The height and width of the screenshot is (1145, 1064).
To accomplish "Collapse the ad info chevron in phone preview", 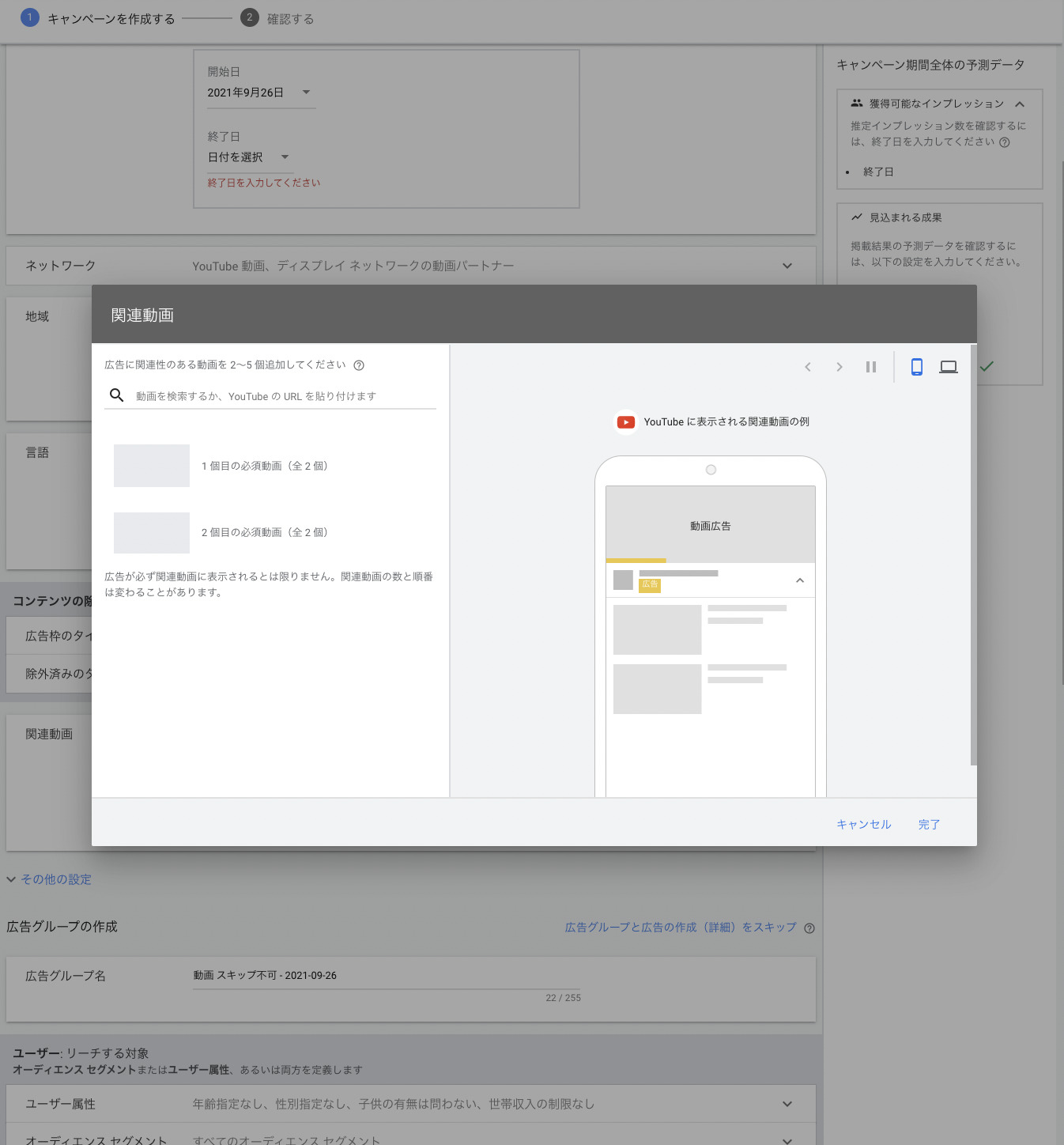I will 800,580.
